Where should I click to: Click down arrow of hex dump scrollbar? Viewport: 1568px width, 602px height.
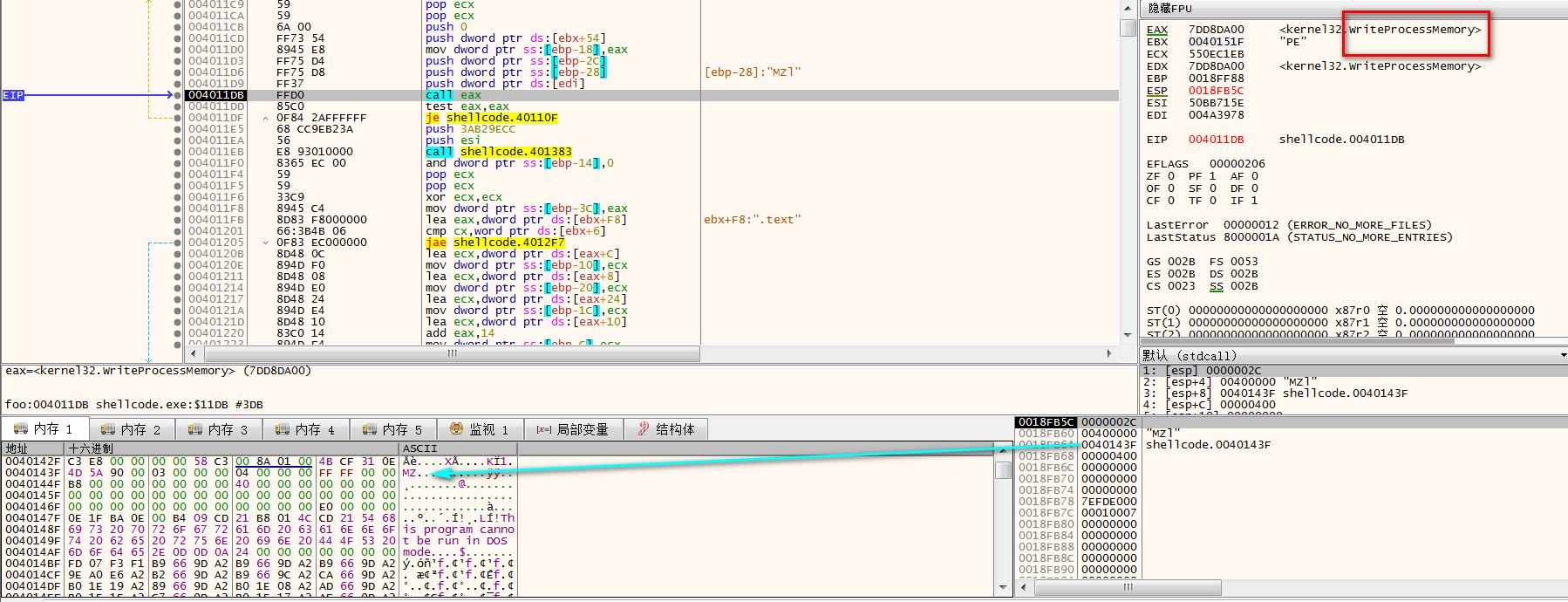coord(1004,589)
